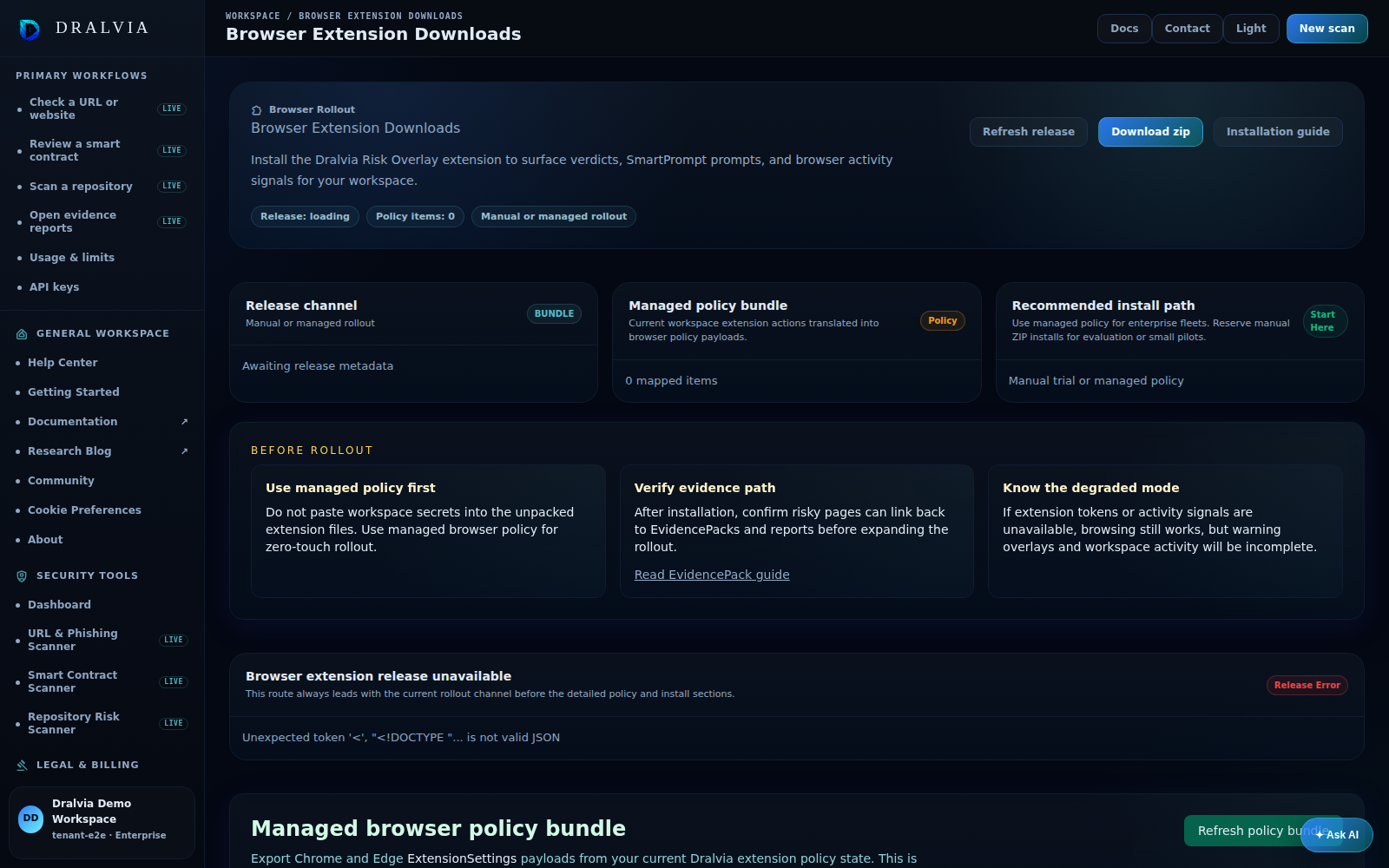Open Help Center

tap(102, 363)
